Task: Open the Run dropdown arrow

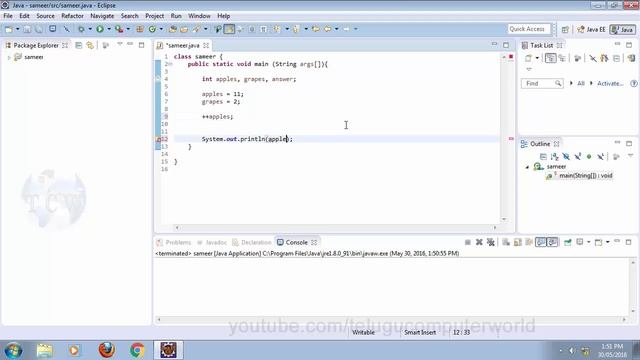Action: coord(109,29)
